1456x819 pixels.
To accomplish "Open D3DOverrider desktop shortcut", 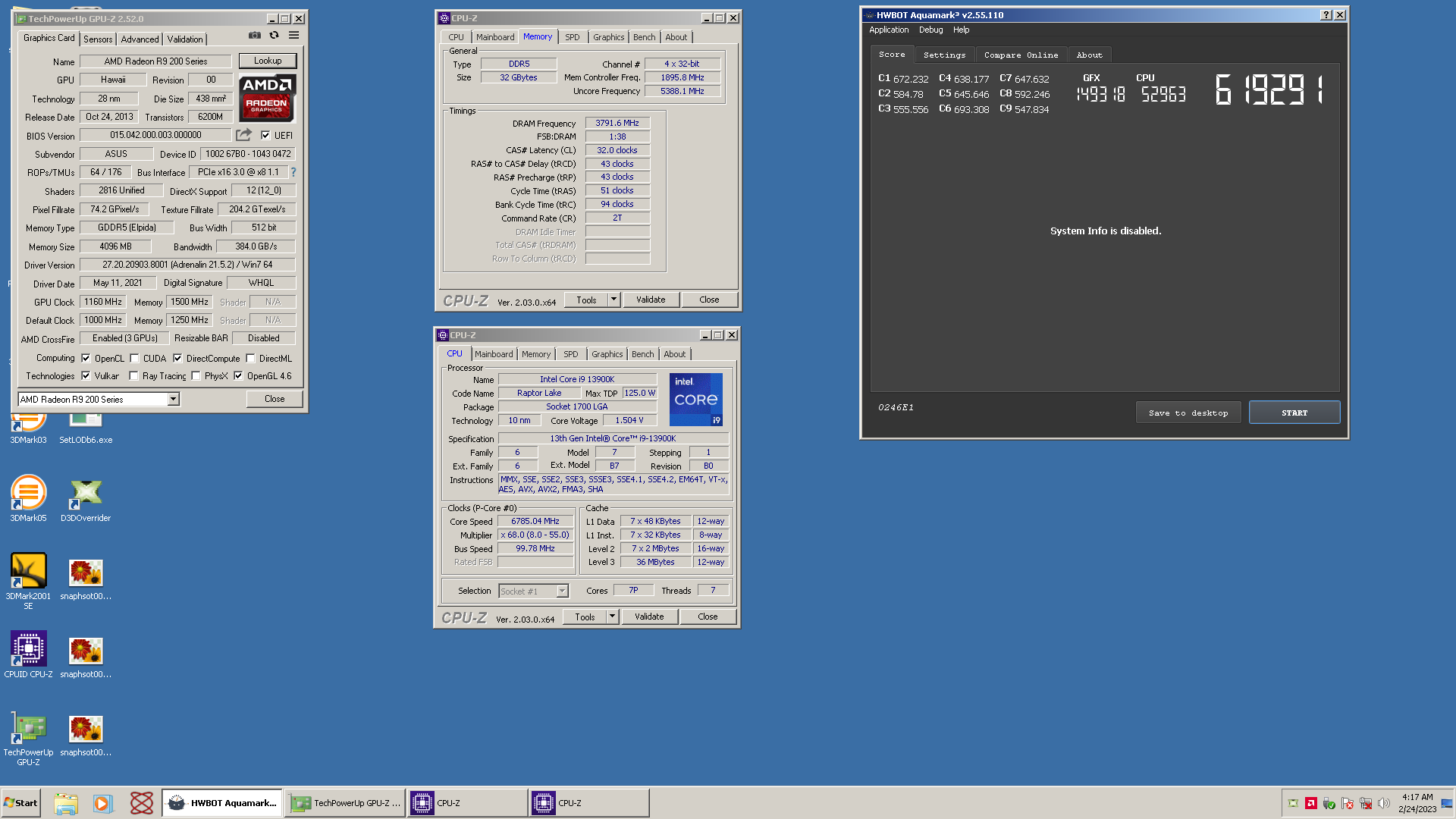I will pos(86,498).
